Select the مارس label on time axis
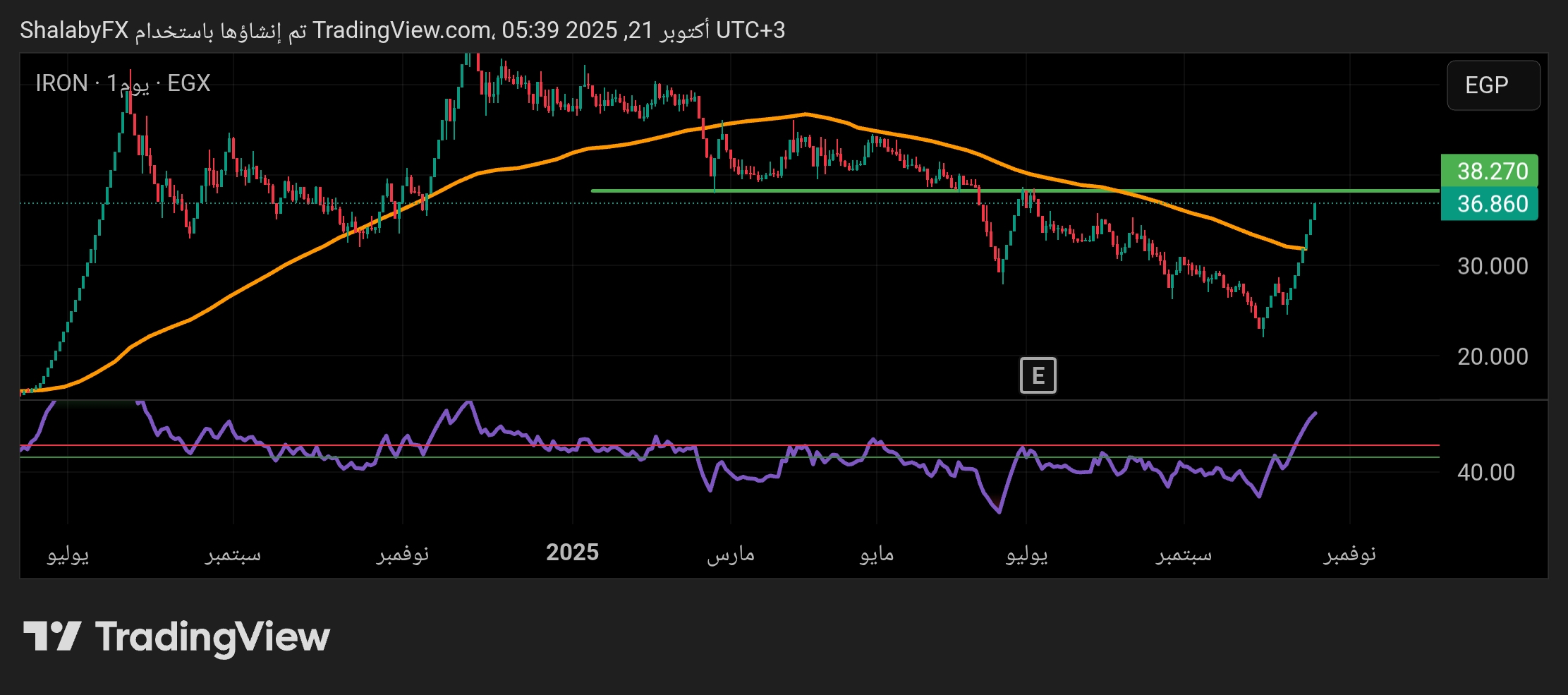Screen dimensions: 1568x695 click(731, 554)
